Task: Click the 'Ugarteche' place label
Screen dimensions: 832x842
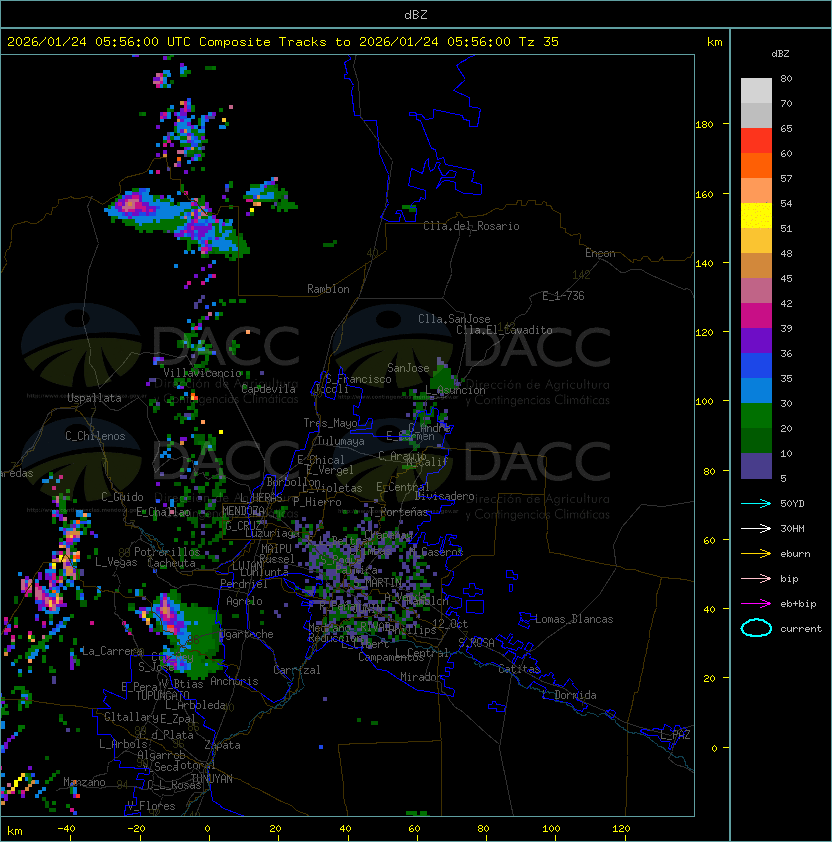Action: [x=247, y=634]
